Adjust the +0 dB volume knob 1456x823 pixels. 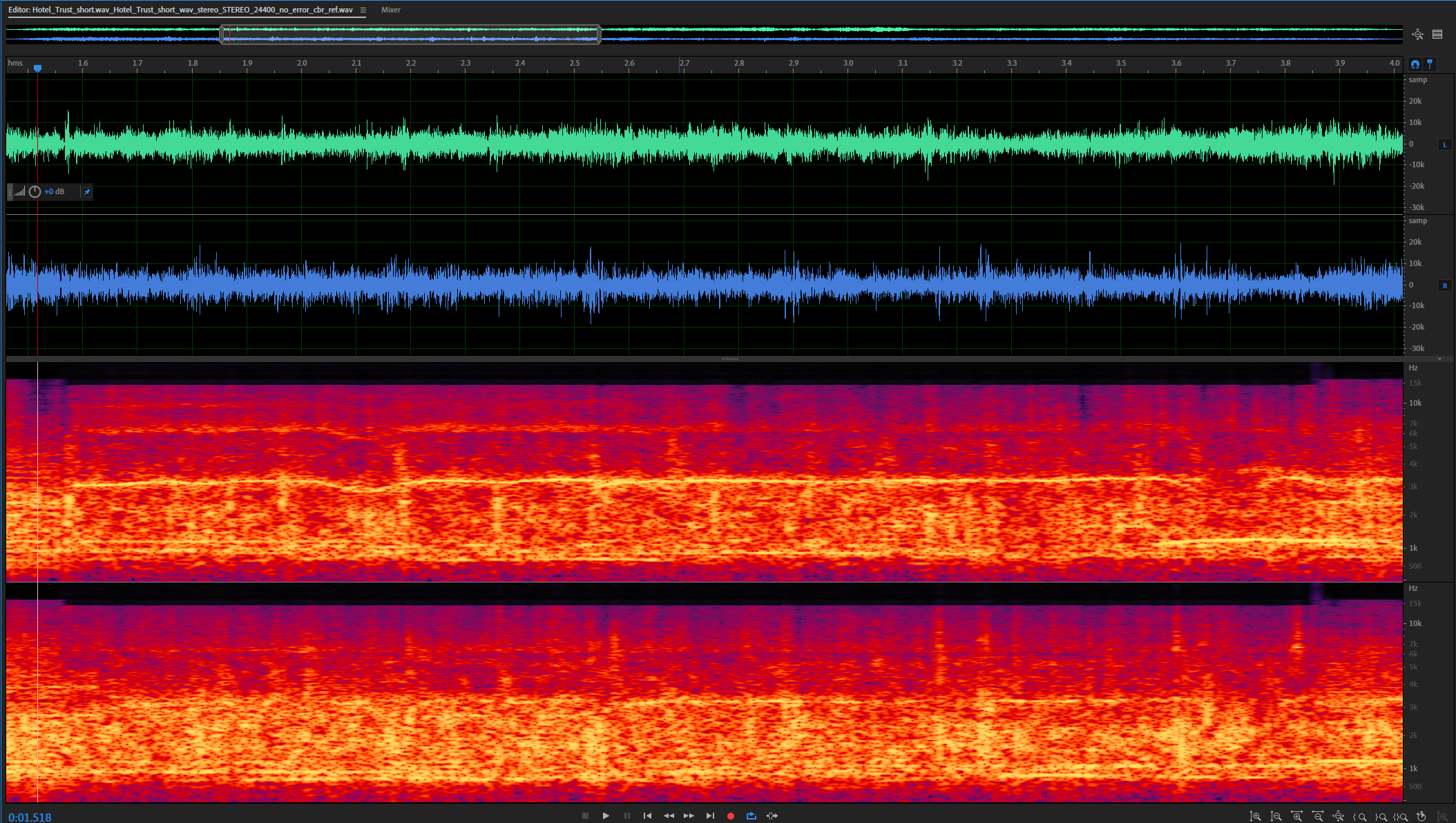pos(35,192)
